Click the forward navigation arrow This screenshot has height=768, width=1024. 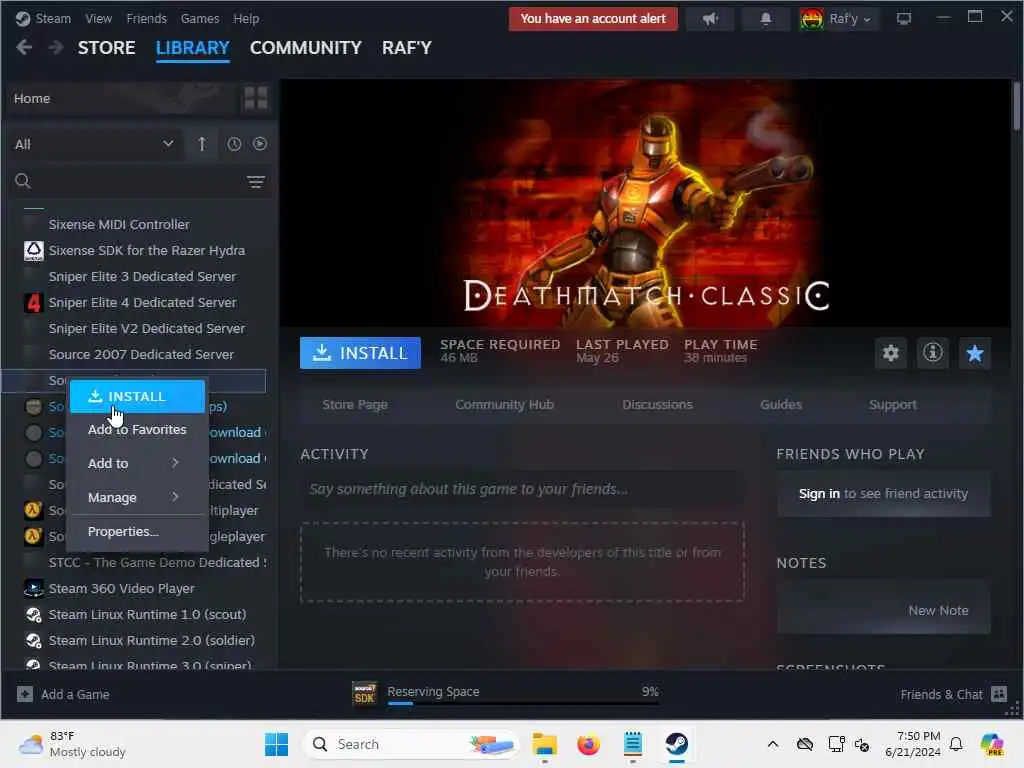56,48
